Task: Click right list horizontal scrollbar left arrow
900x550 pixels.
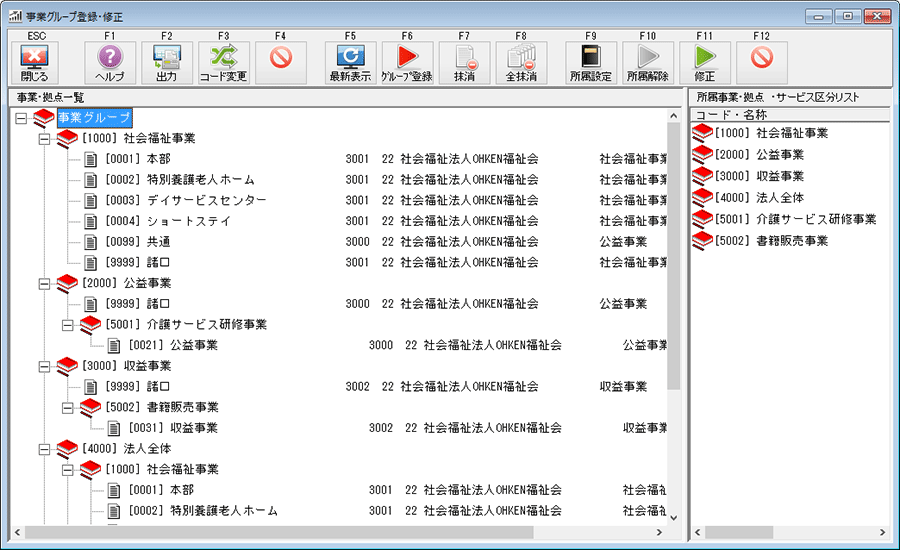Action: [698, 532]
